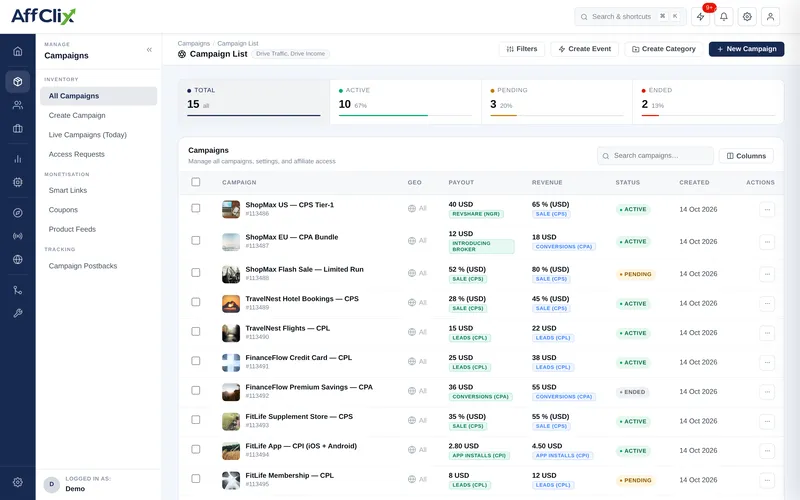This screenshot has height=500, width=800.
Task: Open the bar chart reports icon
Action: 17,159
